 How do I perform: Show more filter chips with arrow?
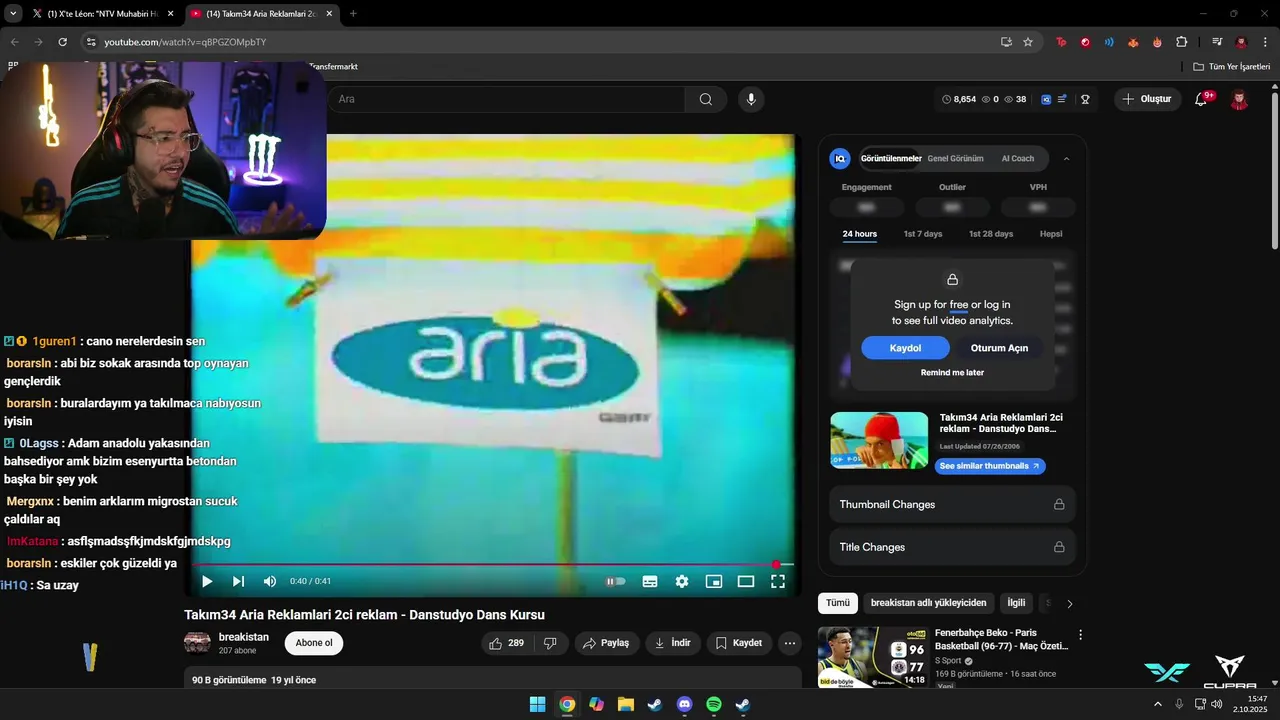[1070, 603]
